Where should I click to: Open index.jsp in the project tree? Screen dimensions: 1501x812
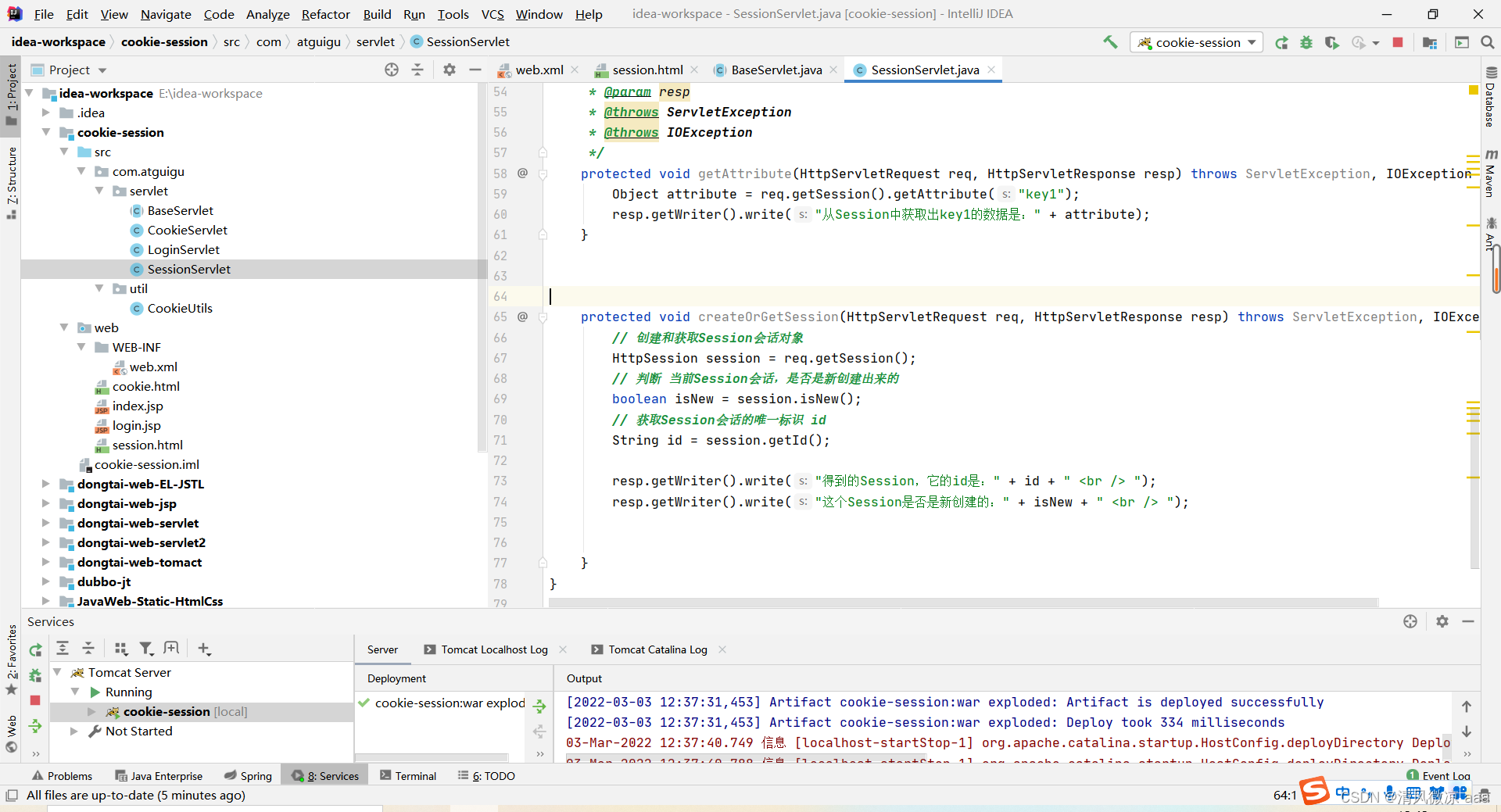point(138,406)
